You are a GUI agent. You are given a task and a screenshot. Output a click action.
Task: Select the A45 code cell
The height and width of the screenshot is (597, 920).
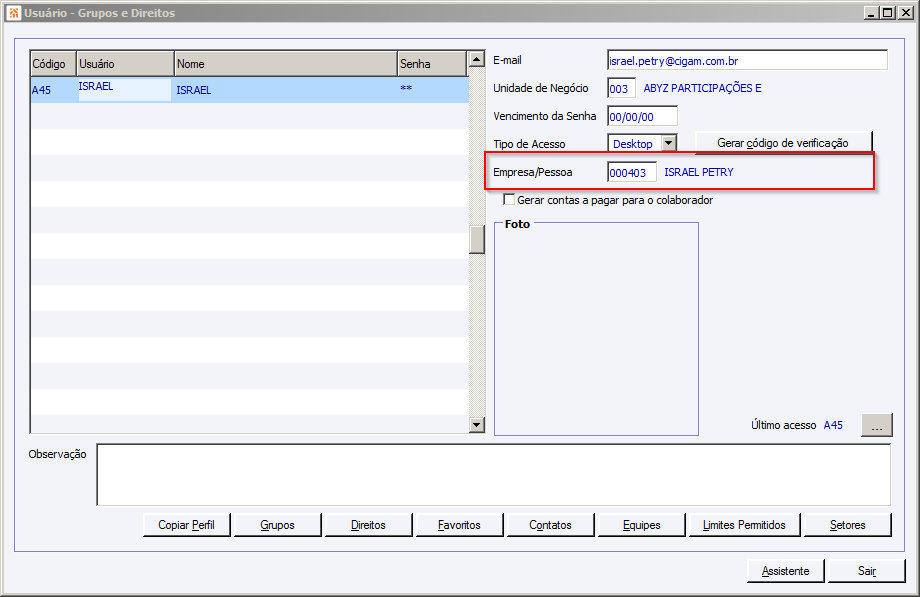pyautogui.click(x=53, y=90)
